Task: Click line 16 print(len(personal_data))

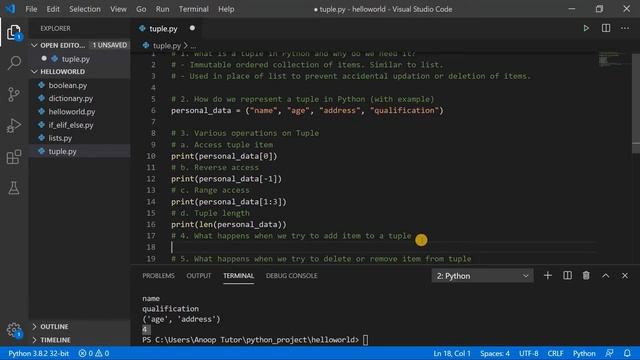Action: pyautogui.click(x=229, y=224)
